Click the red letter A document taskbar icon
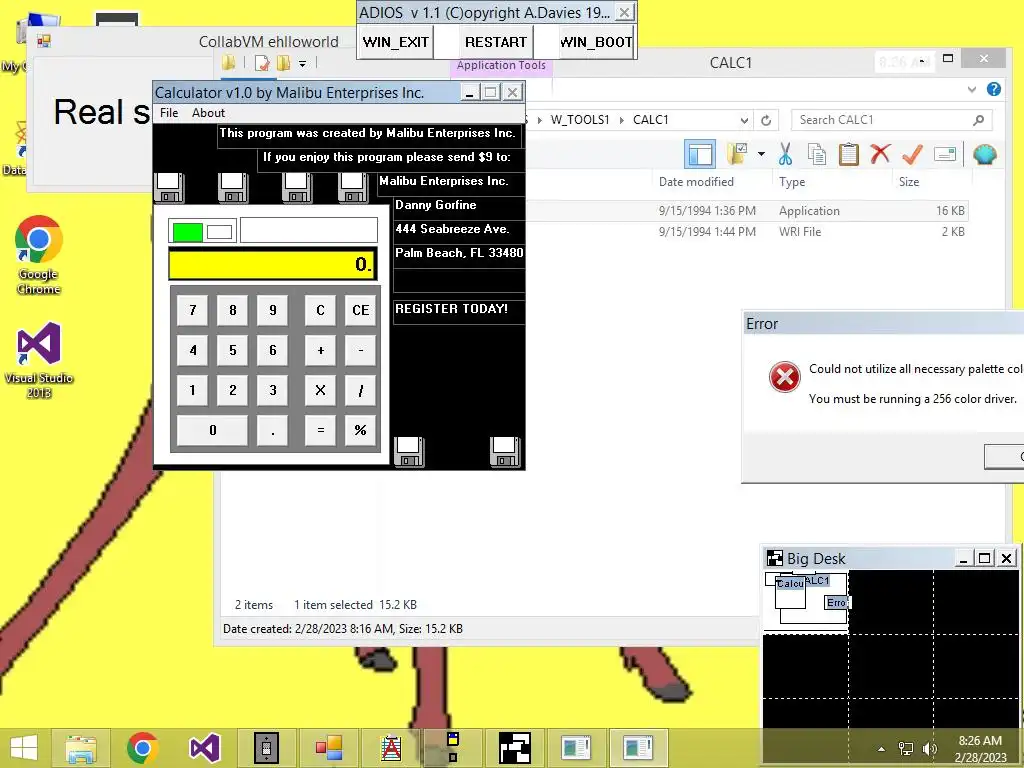Image resolution: width=1024 pixels, height=768 pixels. (391, 748)
